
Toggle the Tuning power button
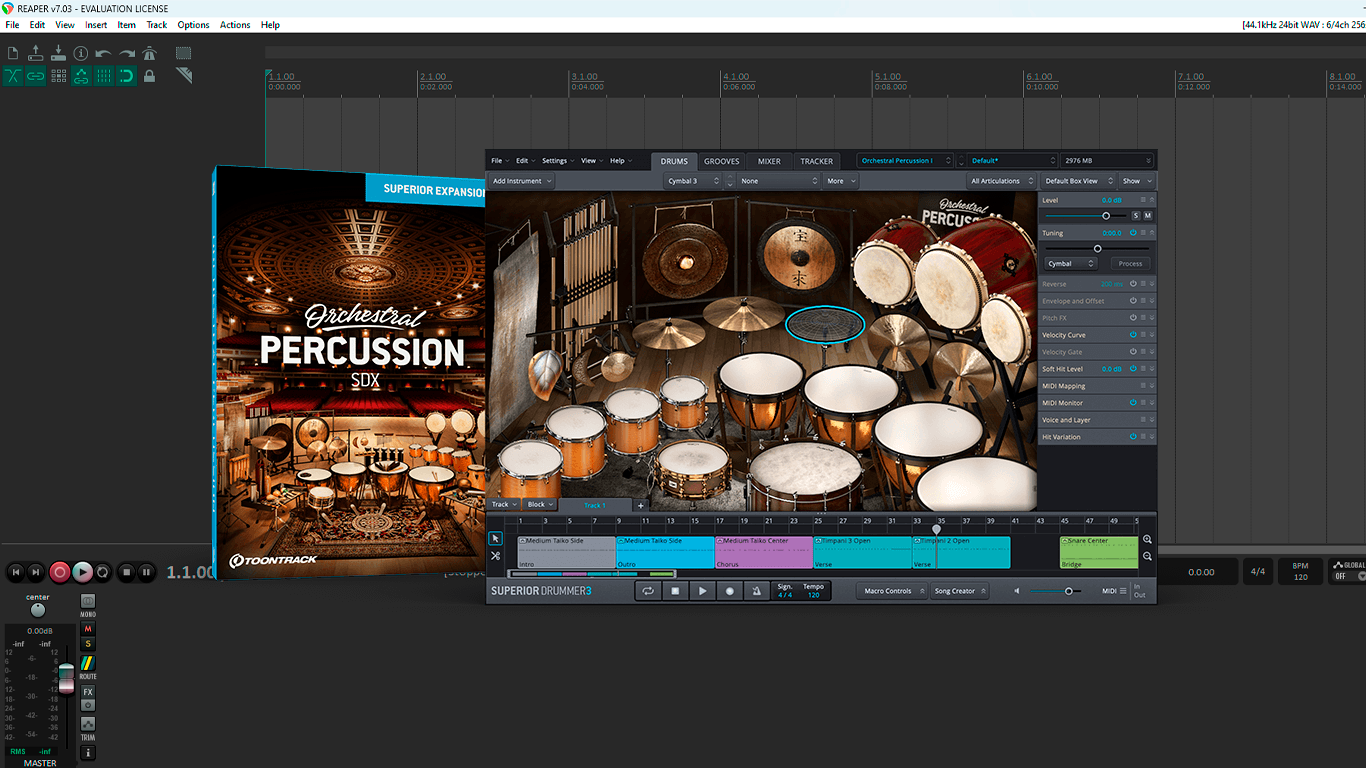pyautogui.click(x=1133, y=233)
